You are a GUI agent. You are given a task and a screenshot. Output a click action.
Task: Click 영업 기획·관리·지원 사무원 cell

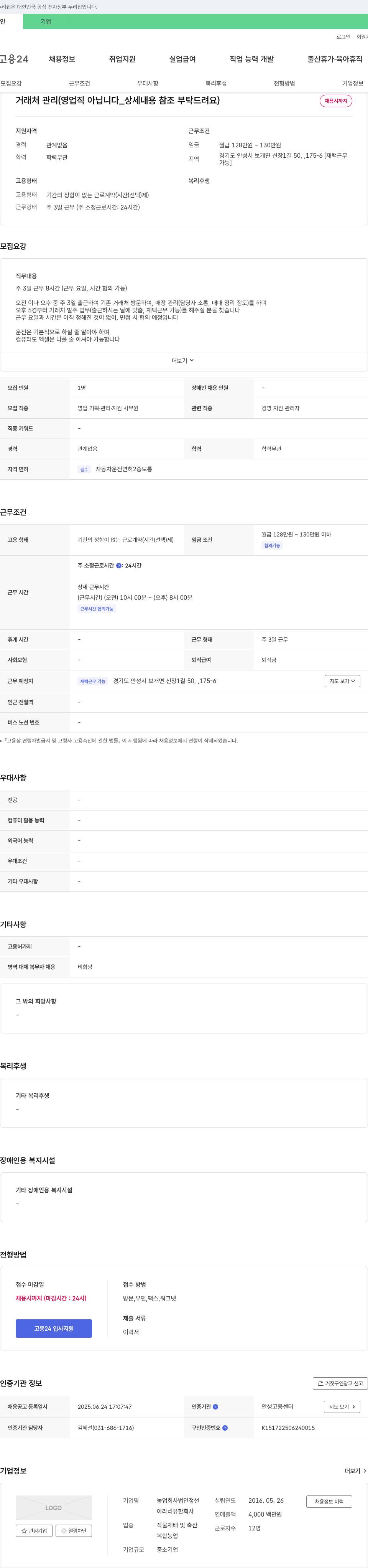tap(108, 408)
